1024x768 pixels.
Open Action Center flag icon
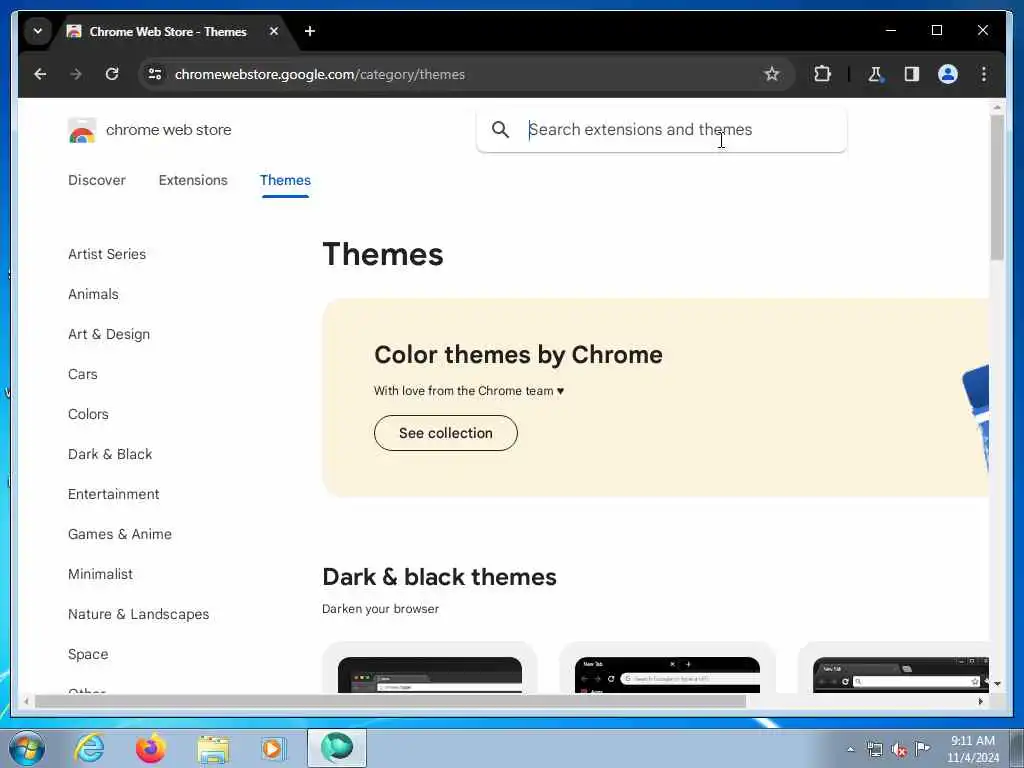tap(922, 748)
